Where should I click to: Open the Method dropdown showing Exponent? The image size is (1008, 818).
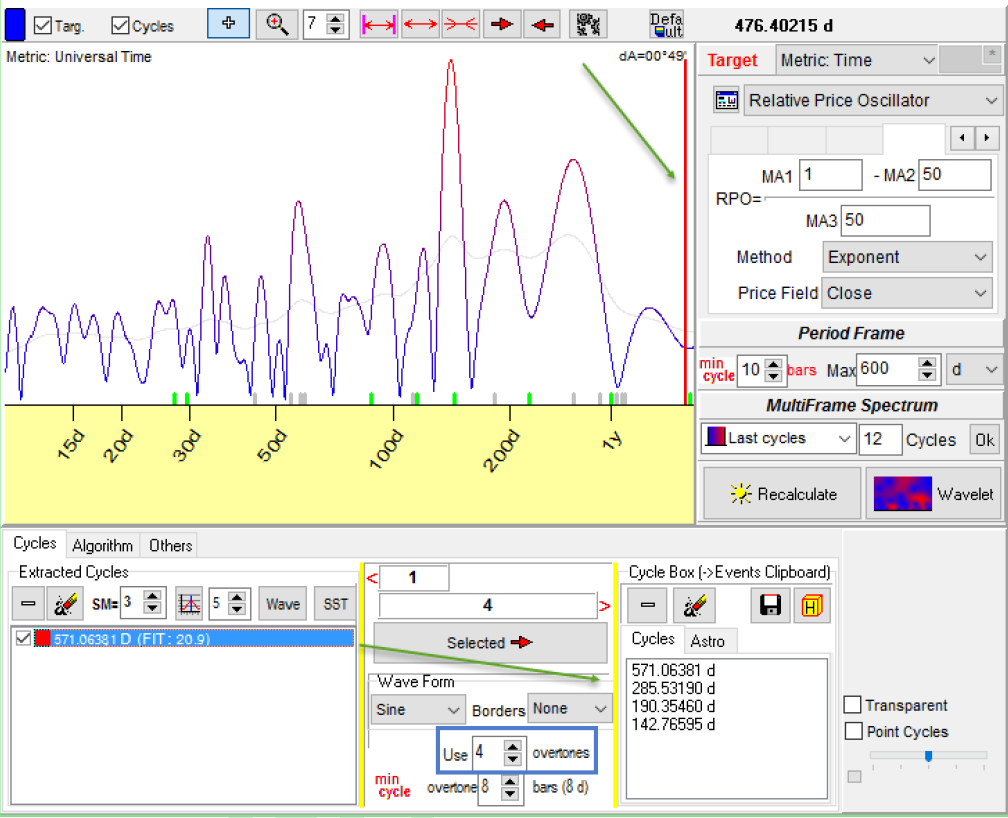908,257
